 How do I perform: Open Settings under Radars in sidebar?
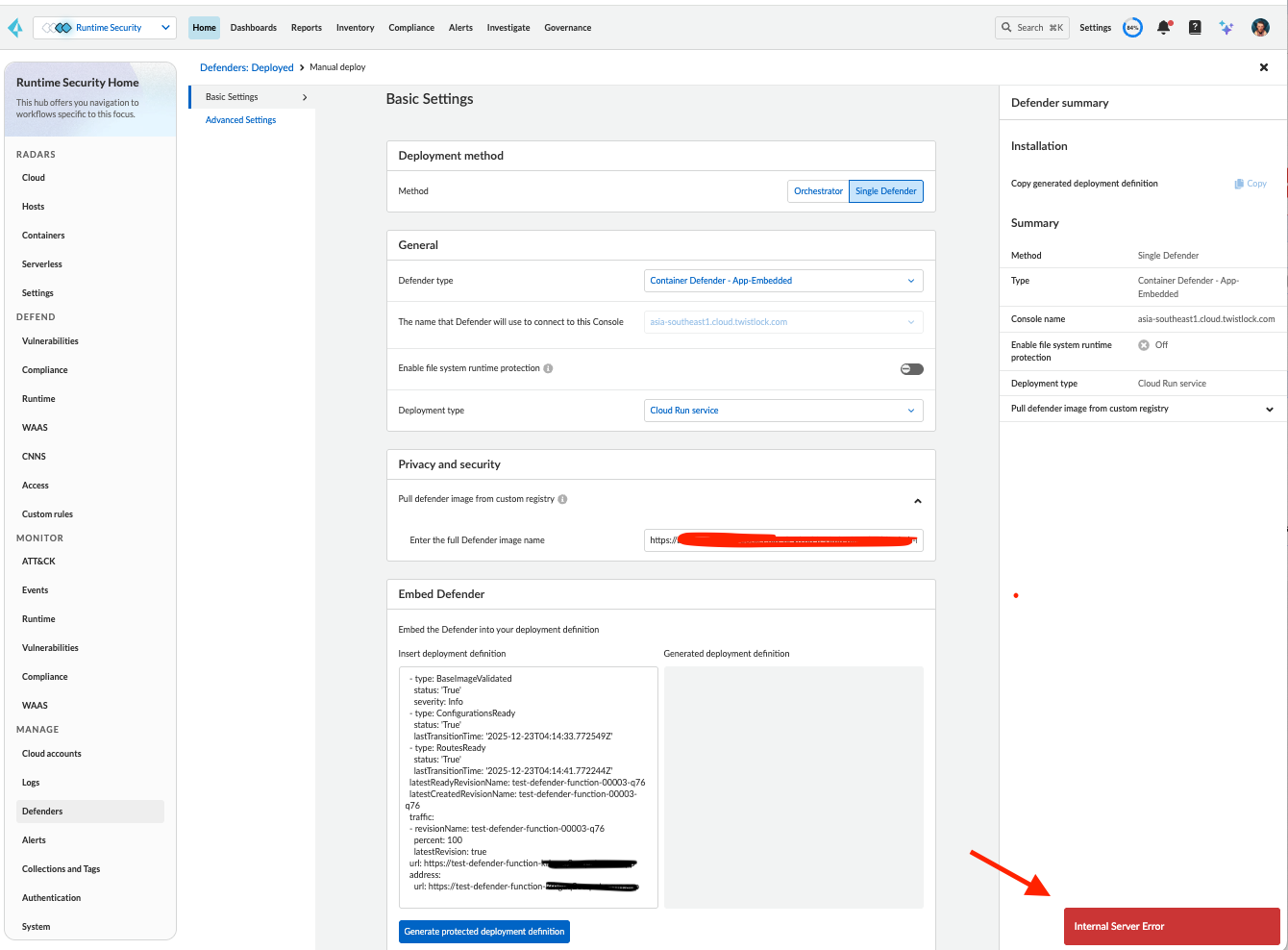point(37,293)
